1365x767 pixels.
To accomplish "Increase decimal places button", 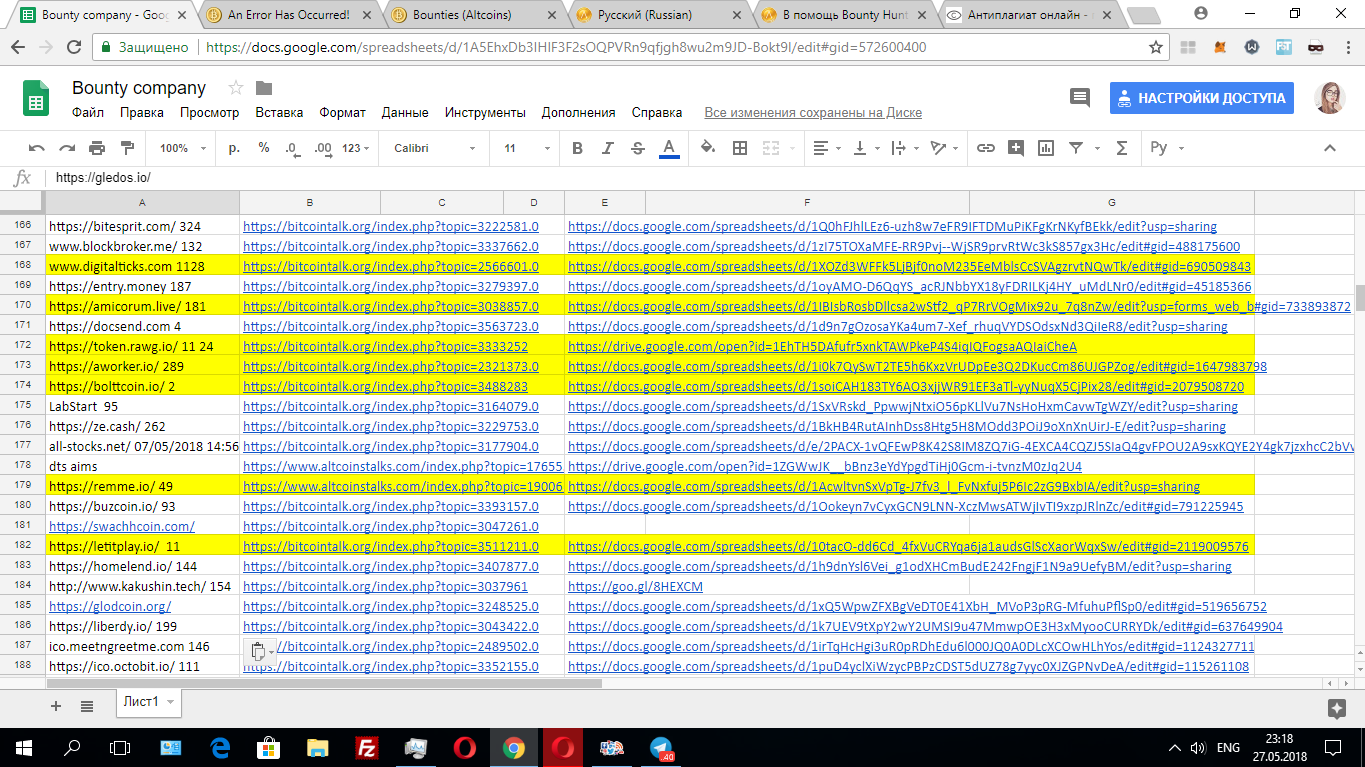I will tap(323, 148).
